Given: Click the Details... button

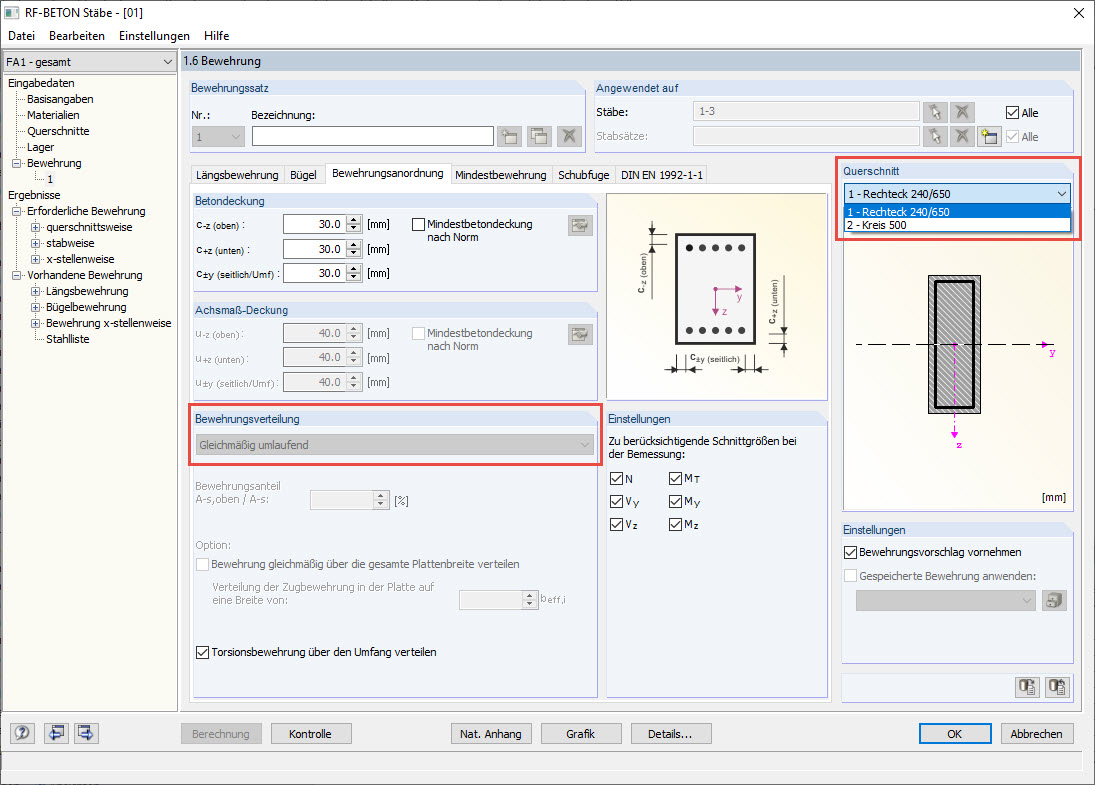Looking at the screenshot, I should [670, 734].
